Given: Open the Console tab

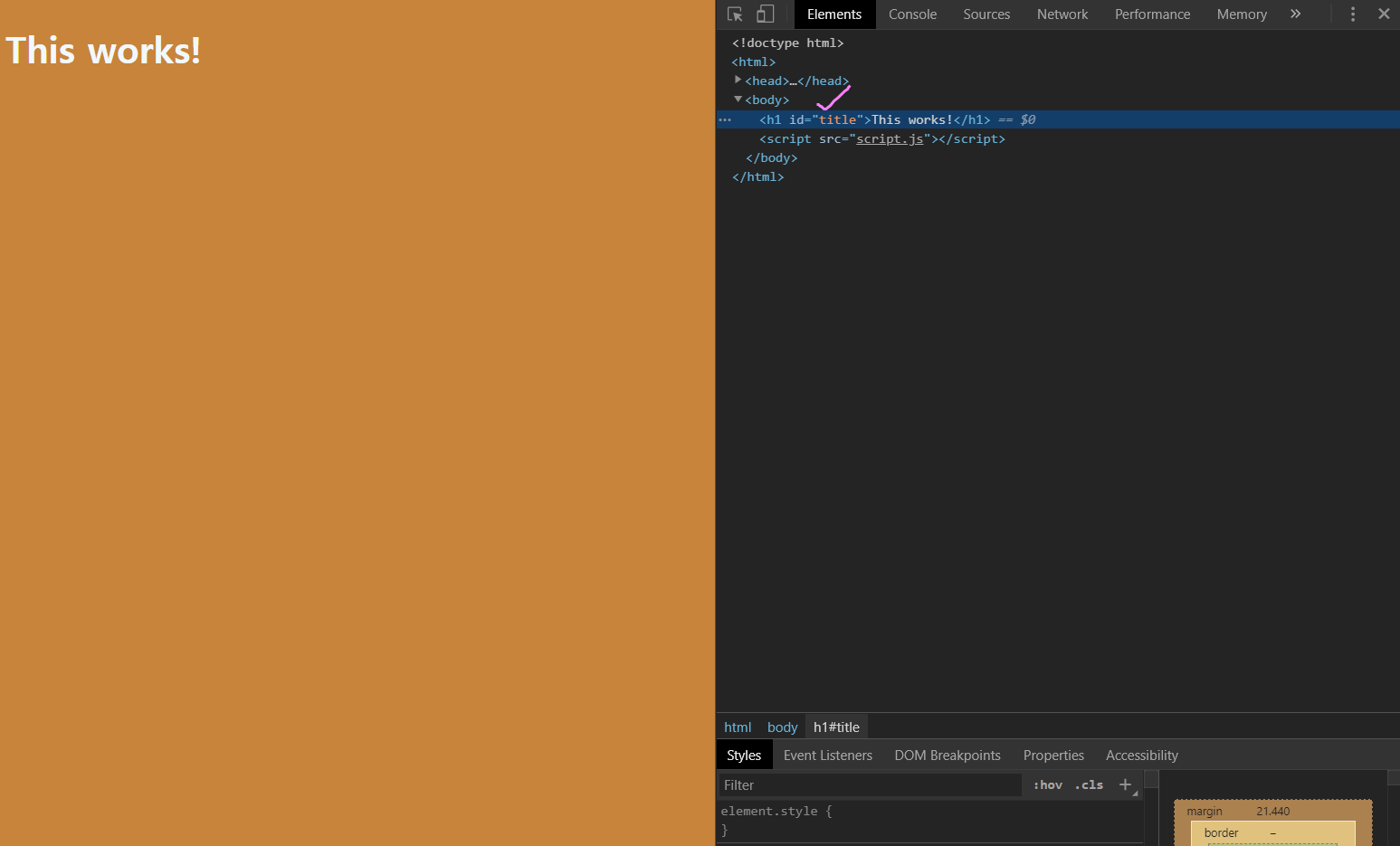Looking at the screenshot, I should point(912,14).
